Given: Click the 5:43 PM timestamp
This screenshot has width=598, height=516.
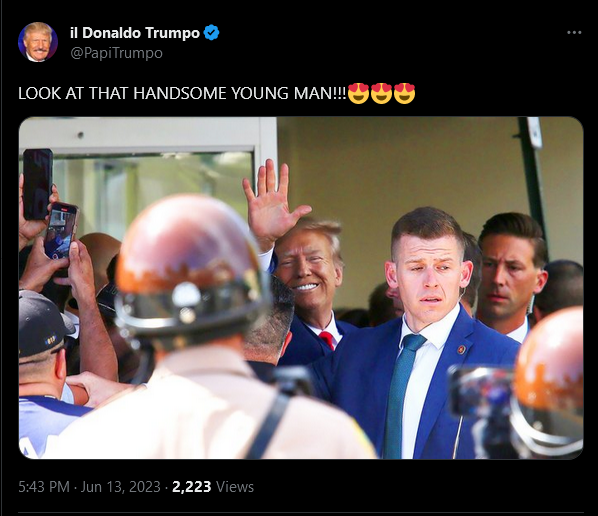Looking at the screenshot, I should point(44,487).
